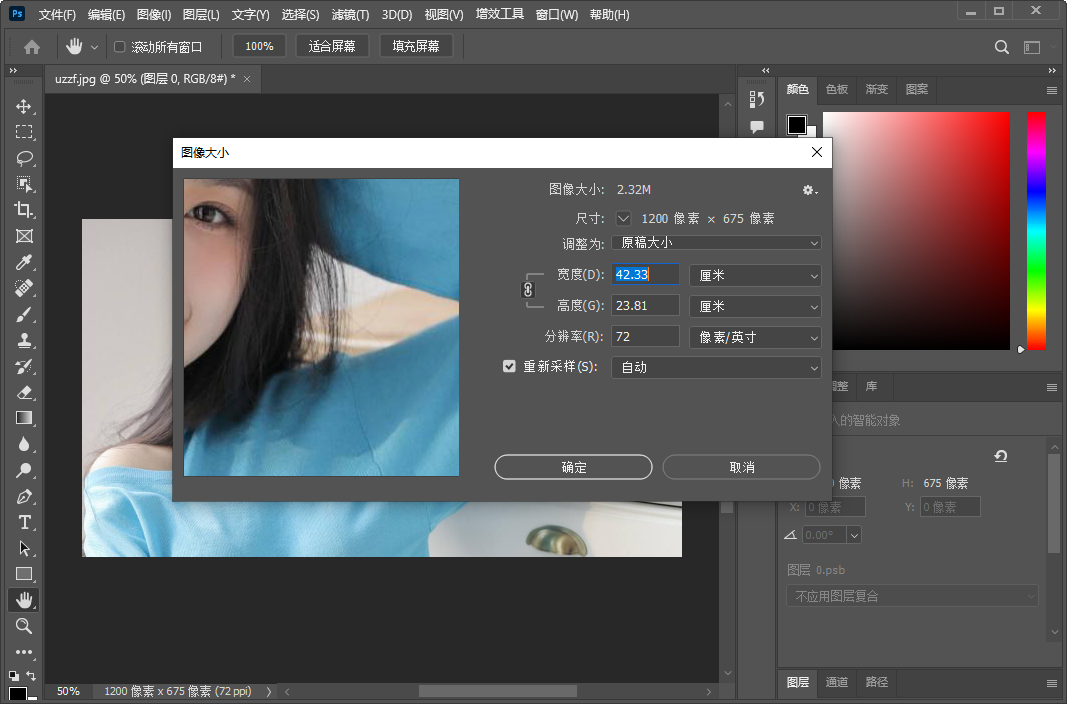The height and width of the screenshot is (704, 1067).
Task: Open the Fit To preset dropdown
Action: tap(716, 243)
